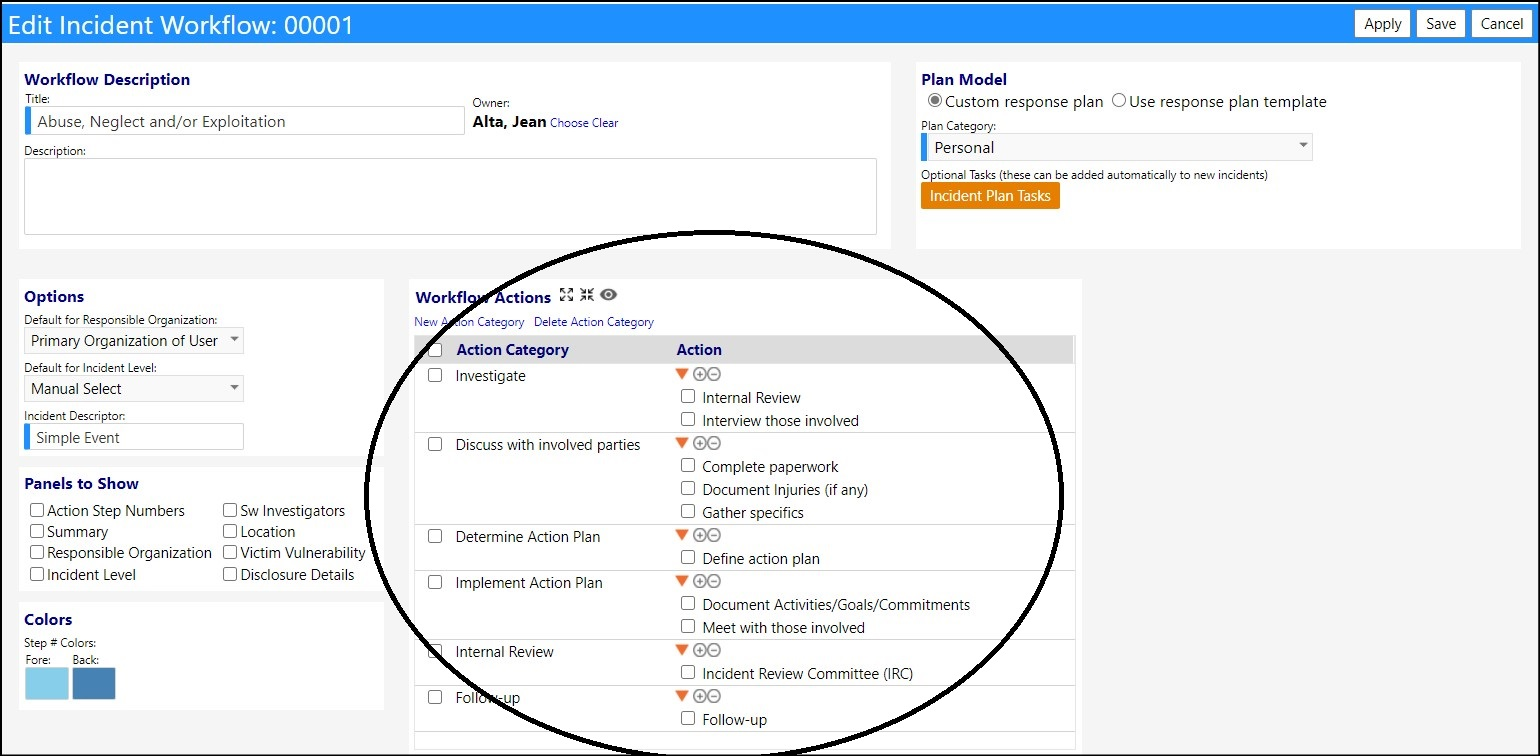
Task: Toggle the Workflow Actions eye icon
Action: [x=608, y=295]
